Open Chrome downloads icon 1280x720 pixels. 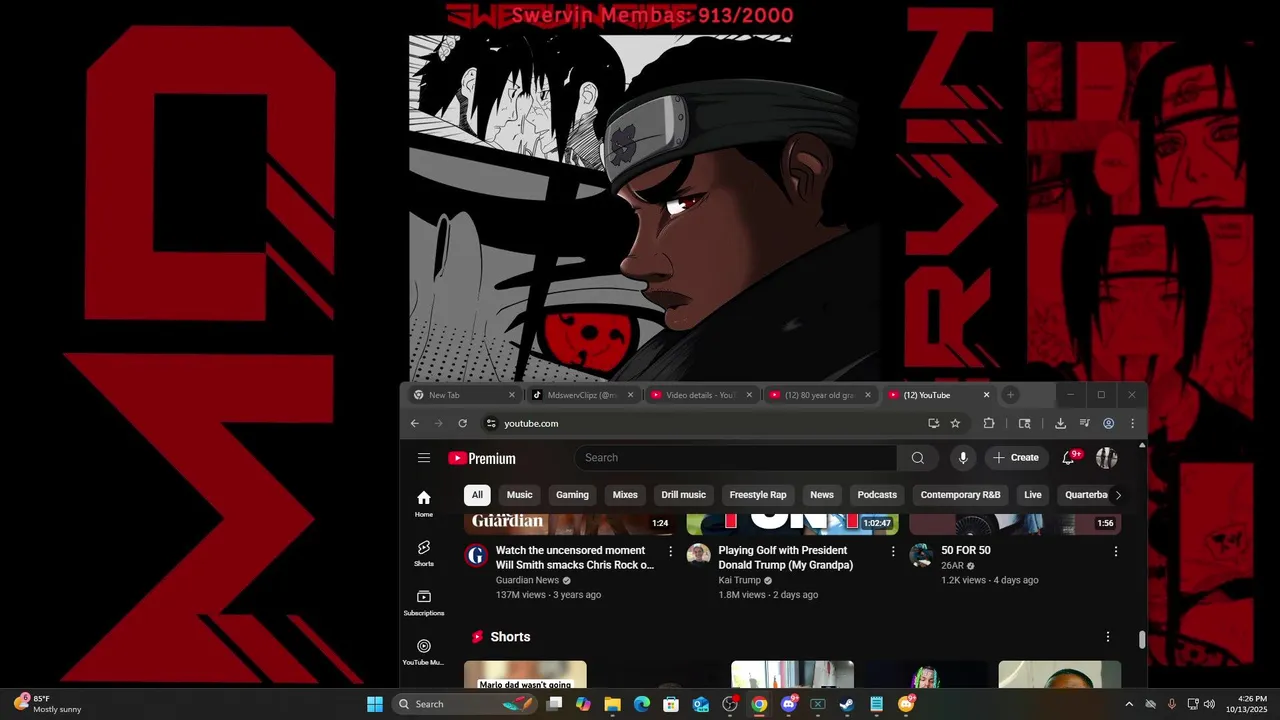coord(1060,423)
